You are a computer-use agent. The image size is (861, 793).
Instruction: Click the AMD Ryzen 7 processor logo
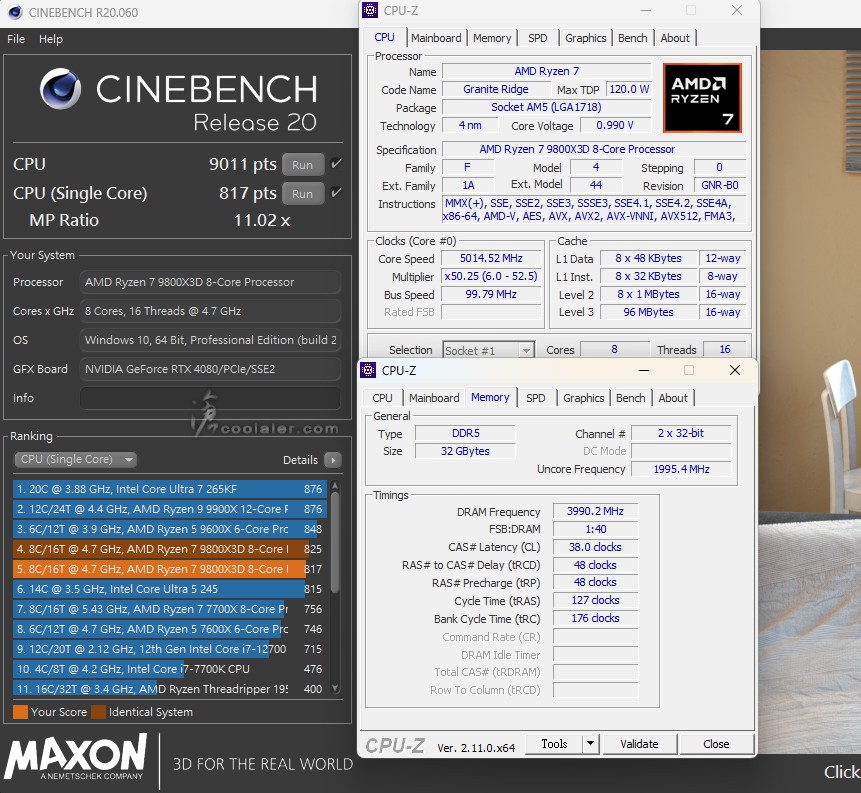702,98
